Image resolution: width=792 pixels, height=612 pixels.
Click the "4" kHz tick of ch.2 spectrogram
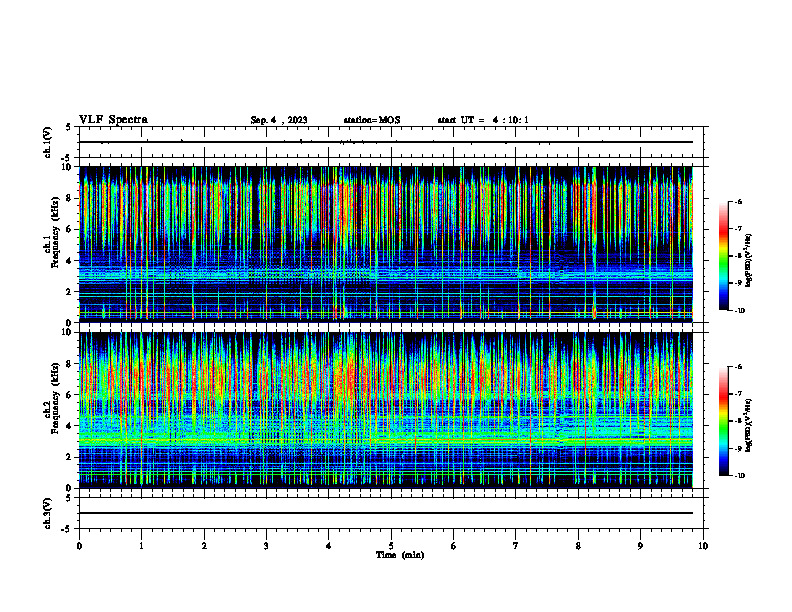pos(70,426)
